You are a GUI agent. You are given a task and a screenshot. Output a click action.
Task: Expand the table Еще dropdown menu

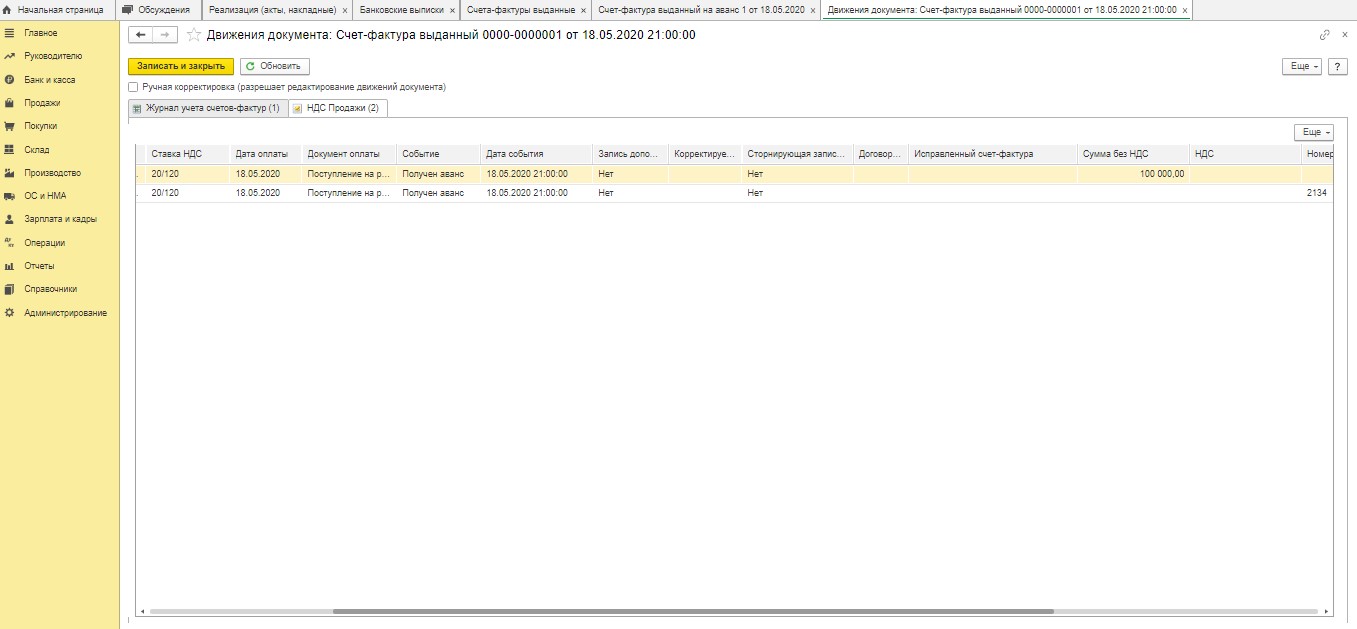pos(1314,132)
